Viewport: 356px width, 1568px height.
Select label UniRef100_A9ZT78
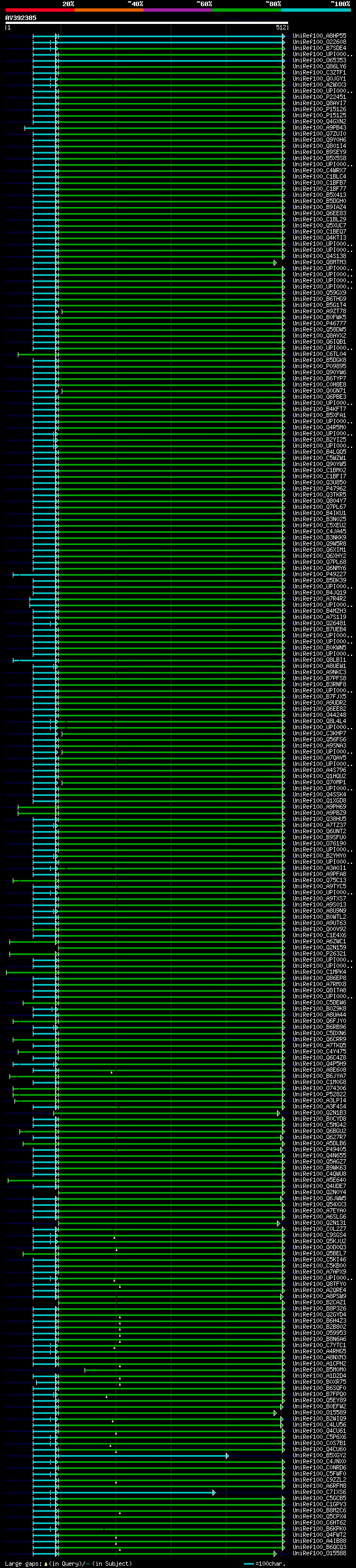point(319,311)
